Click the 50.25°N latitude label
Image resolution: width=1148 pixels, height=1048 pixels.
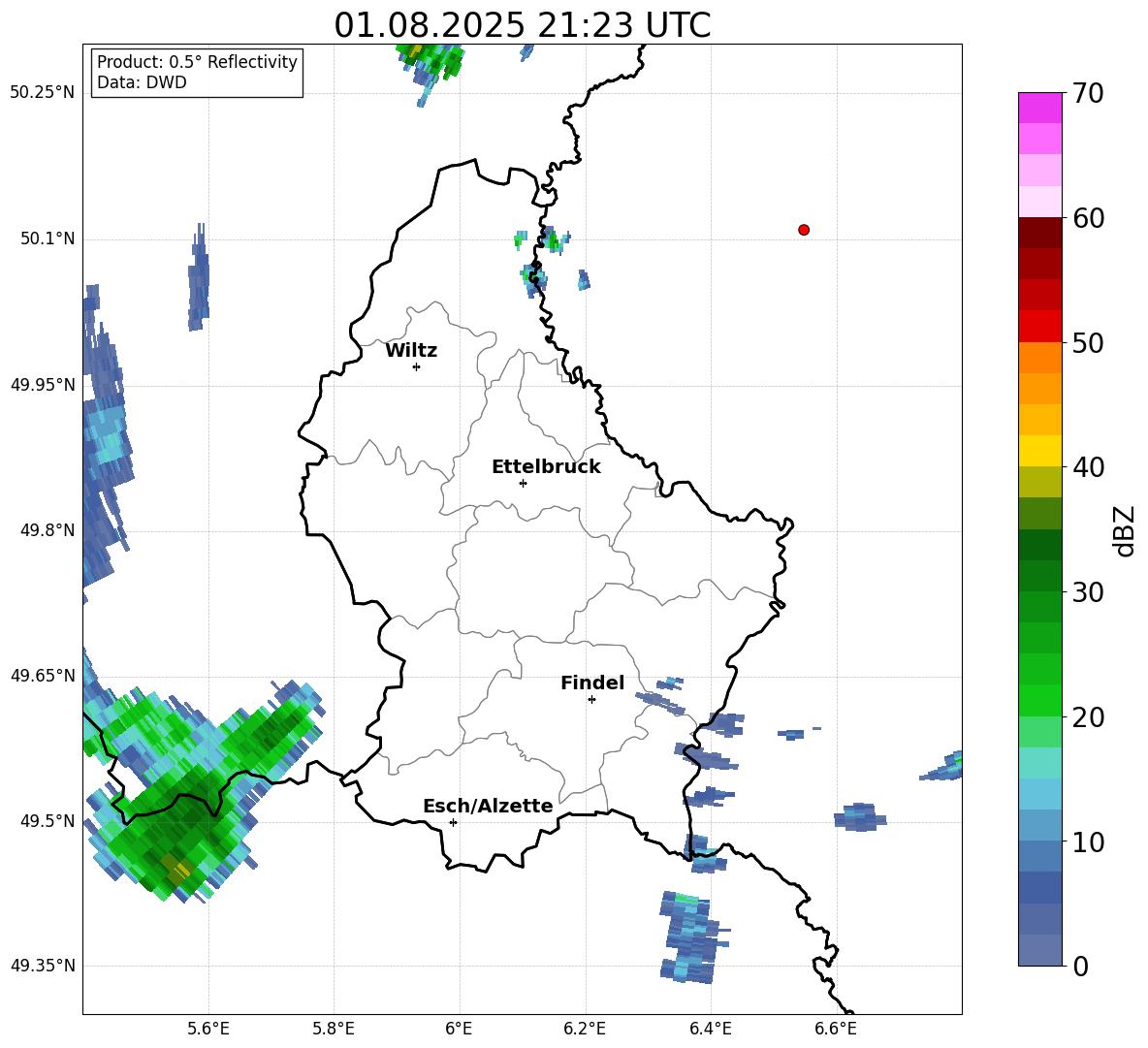(43, 93)
